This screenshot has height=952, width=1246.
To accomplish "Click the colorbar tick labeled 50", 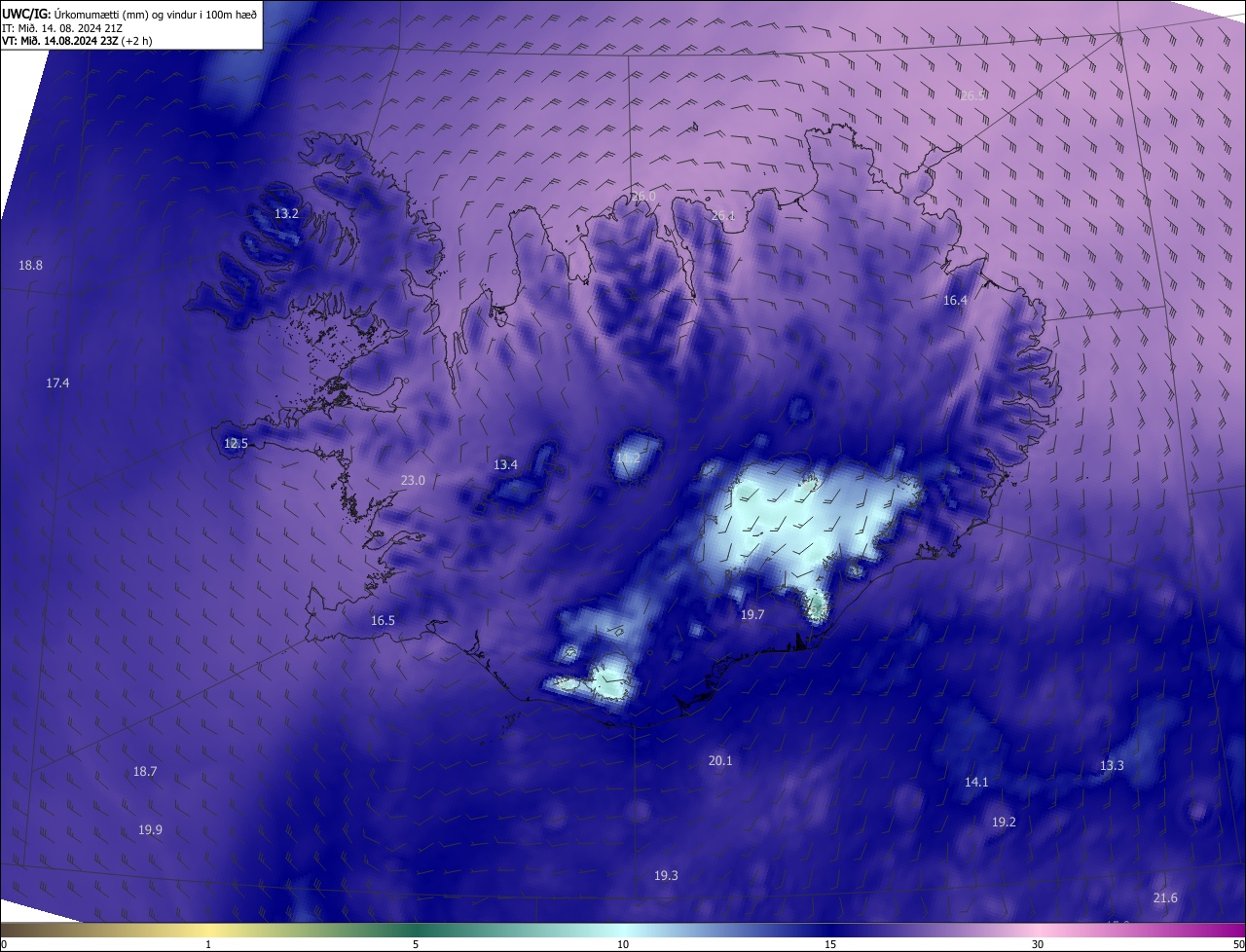I will [x=1238, y=944].
